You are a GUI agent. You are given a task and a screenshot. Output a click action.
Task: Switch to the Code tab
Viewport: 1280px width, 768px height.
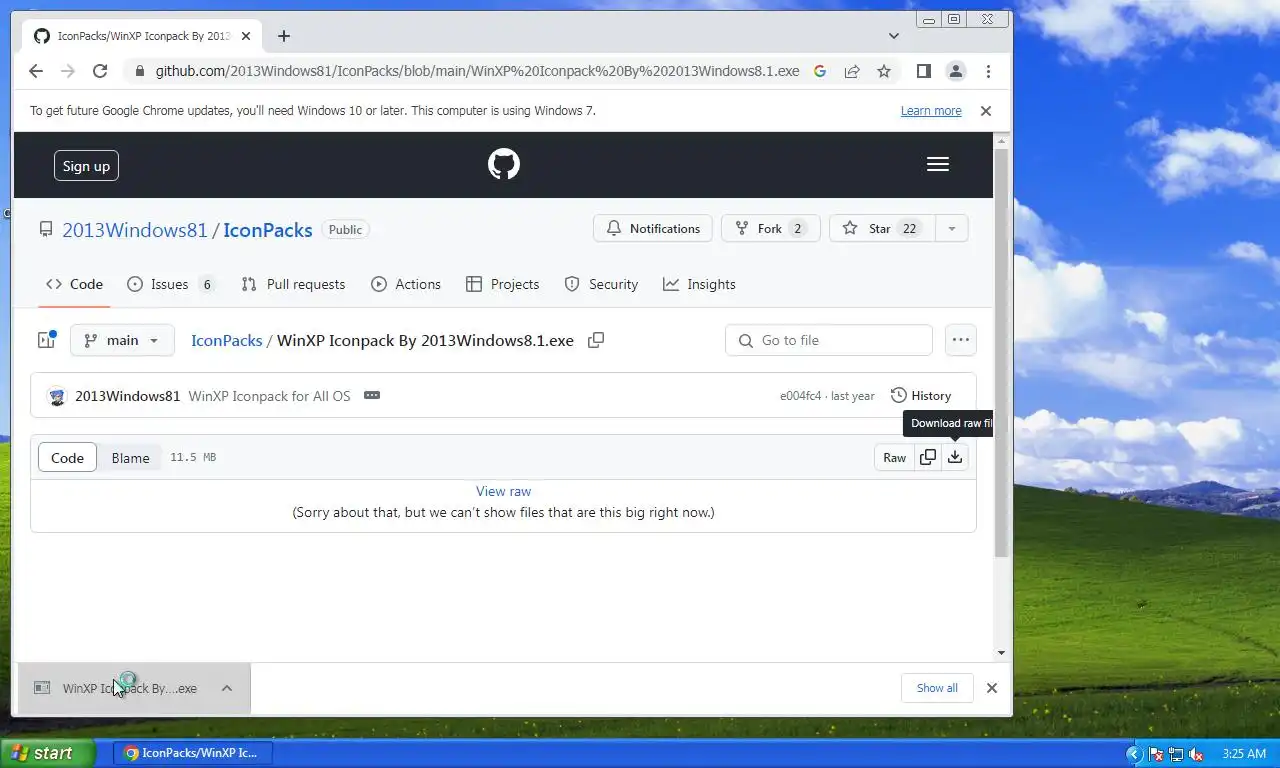[x=75, y=284]
